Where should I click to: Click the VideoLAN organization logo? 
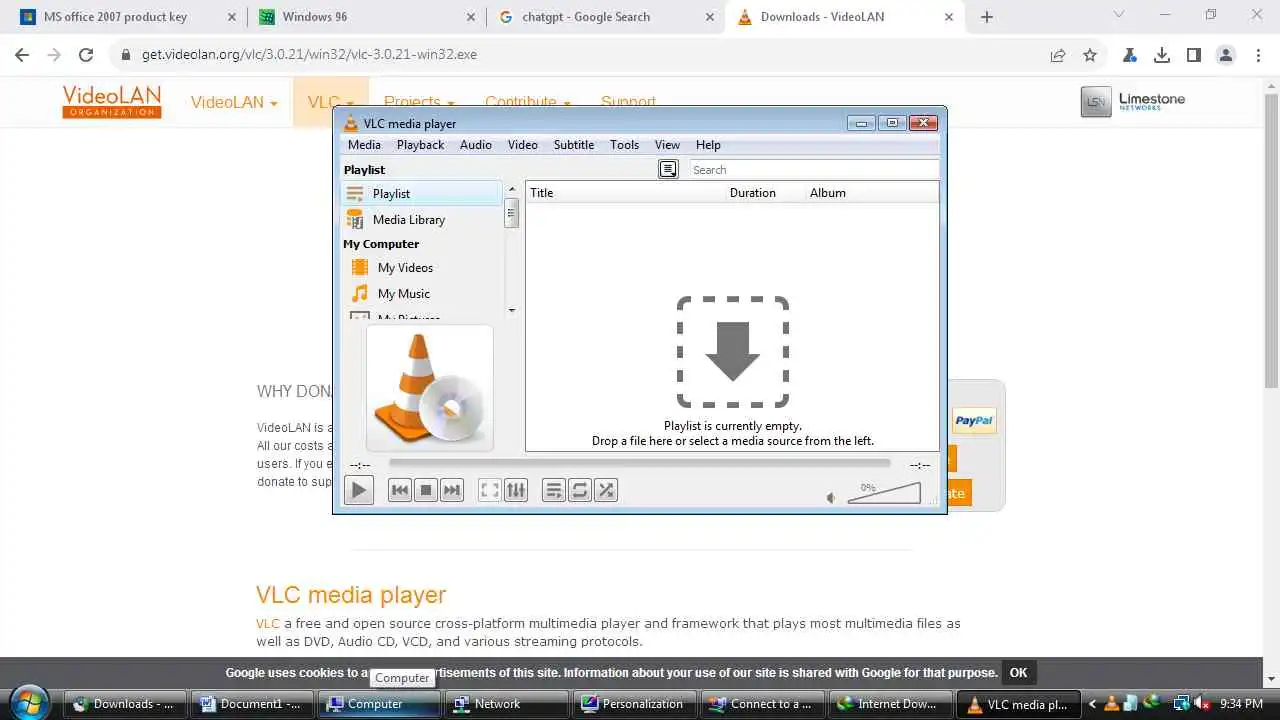111,102
